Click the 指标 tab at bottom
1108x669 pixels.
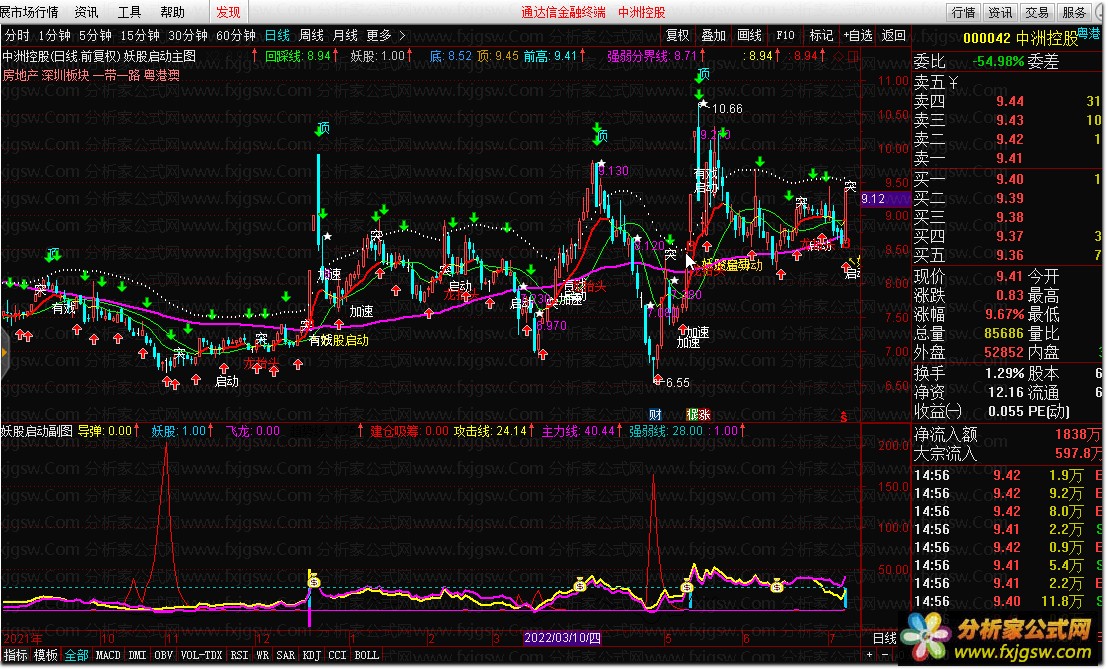(16, 656)
